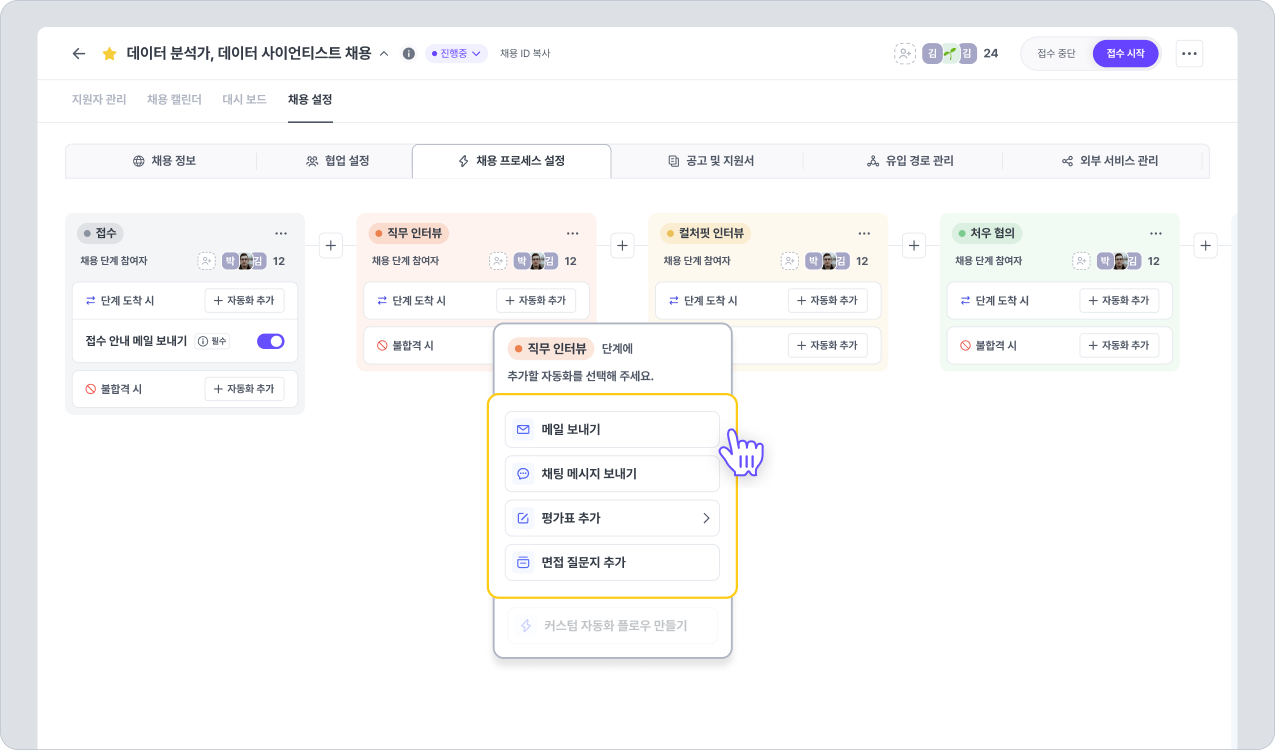The image size is (1275, 750).
Task: Switch to the 지원자 관리 tab
Action: (x=99, y=100)
